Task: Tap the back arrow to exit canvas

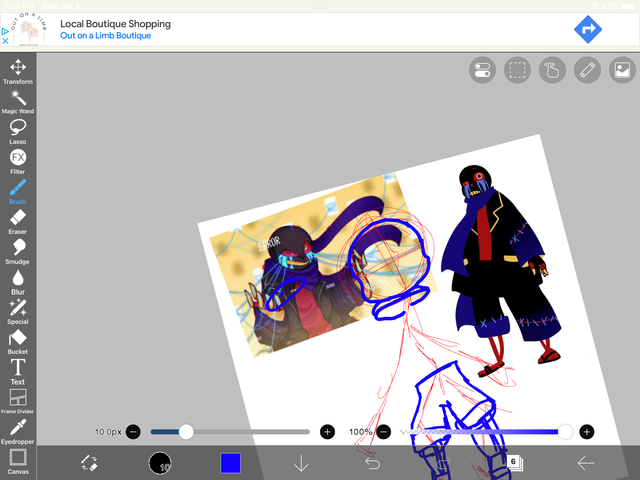Action: pos(586,463)
